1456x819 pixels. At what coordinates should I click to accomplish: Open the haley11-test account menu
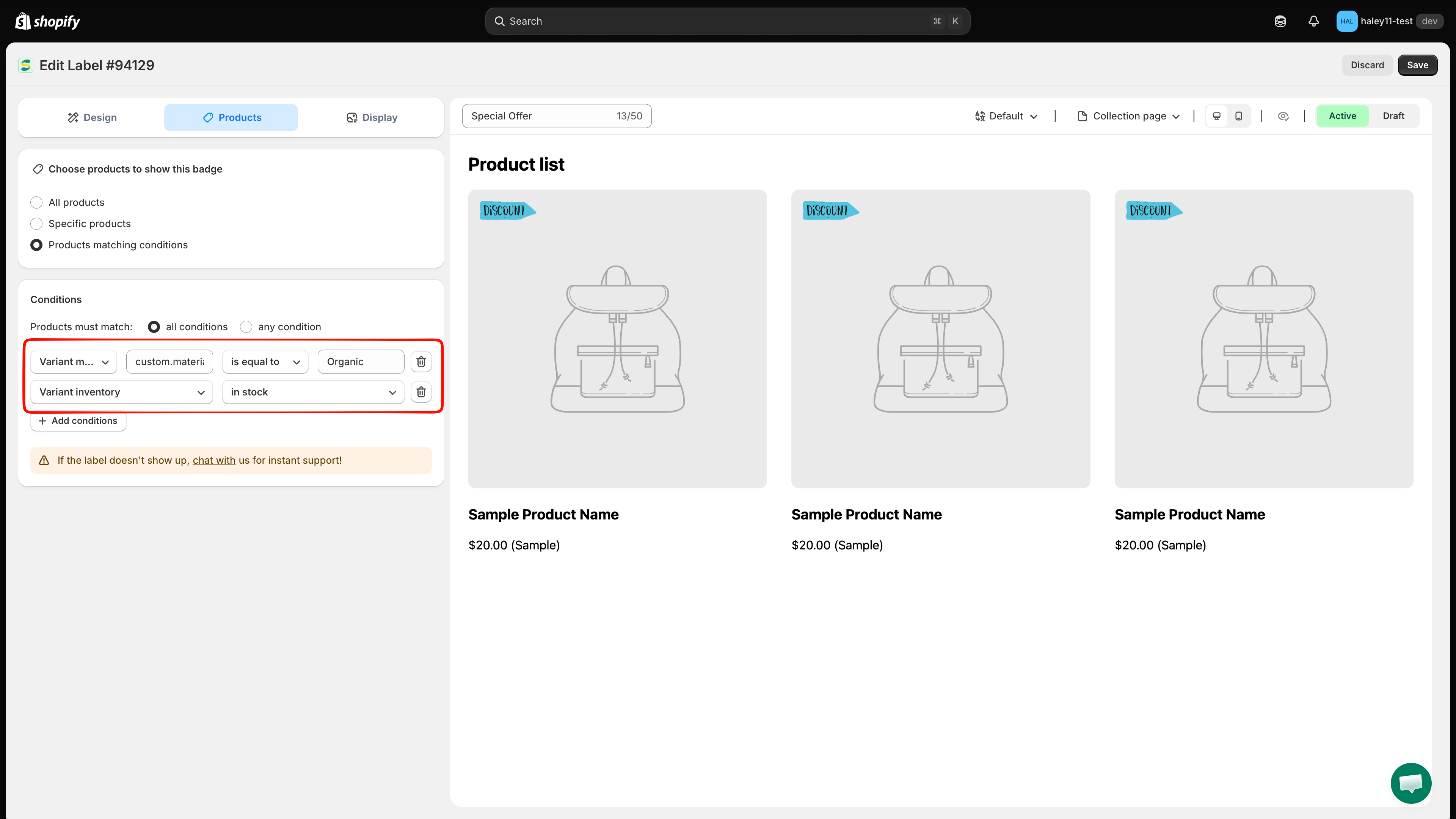pyautogui.click(x=1389, y=21)
